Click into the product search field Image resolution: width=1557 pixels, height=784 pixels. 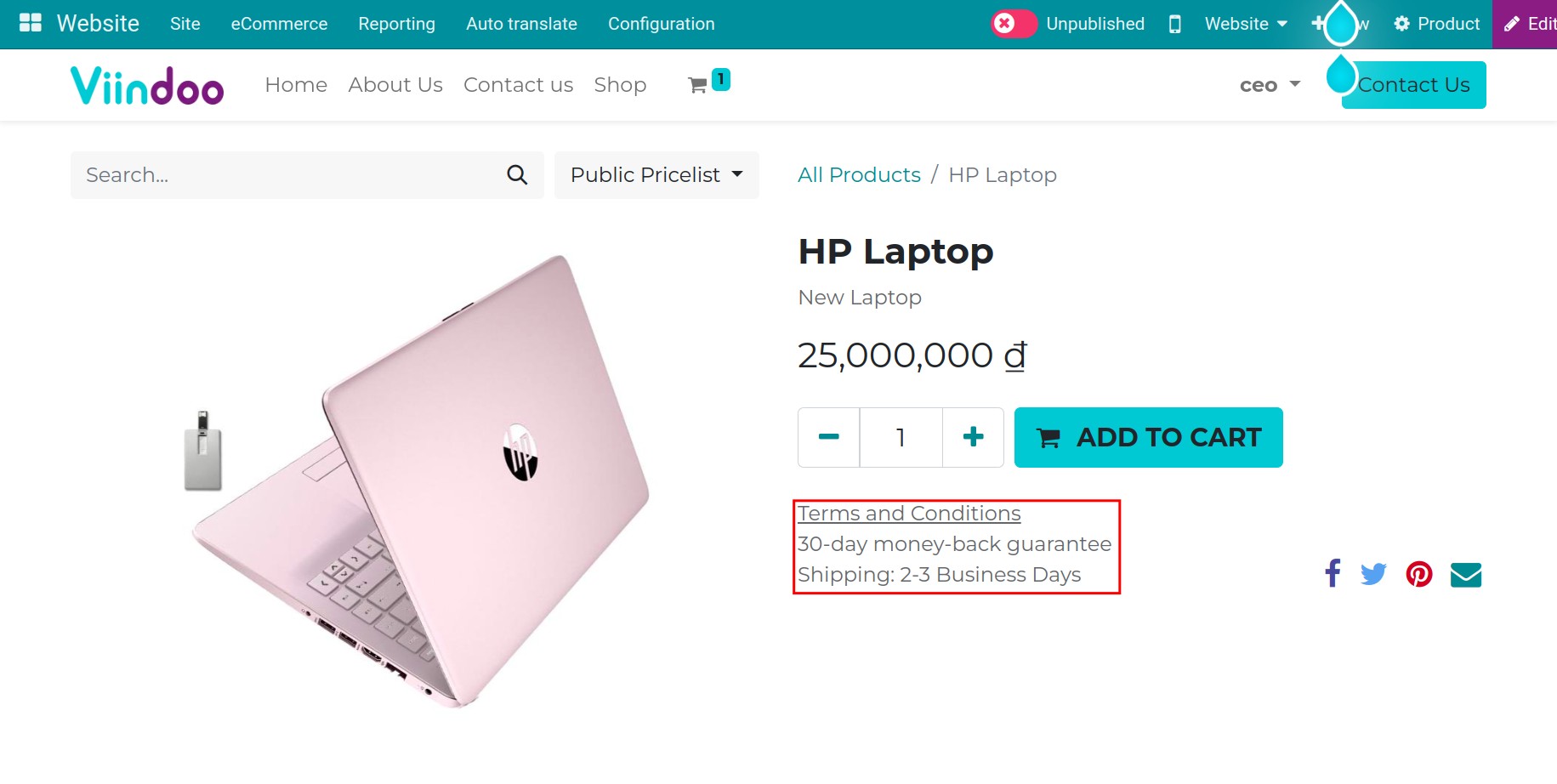[x=289, y=175]
